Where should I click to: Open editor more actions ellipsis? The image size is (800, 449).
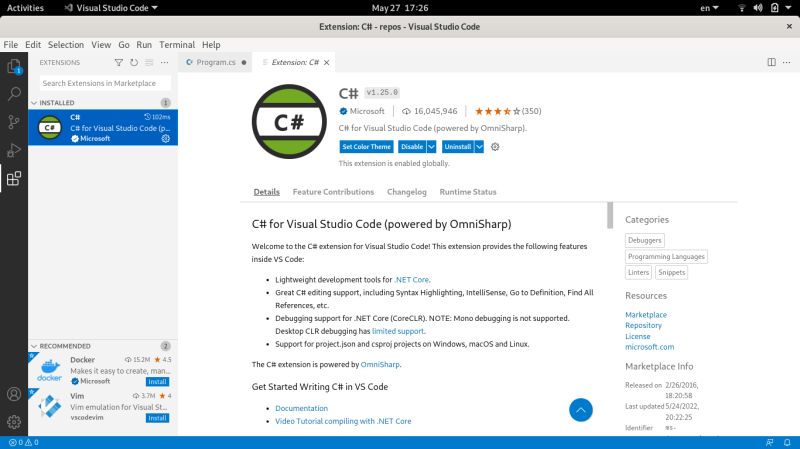[x=786, y=62]
